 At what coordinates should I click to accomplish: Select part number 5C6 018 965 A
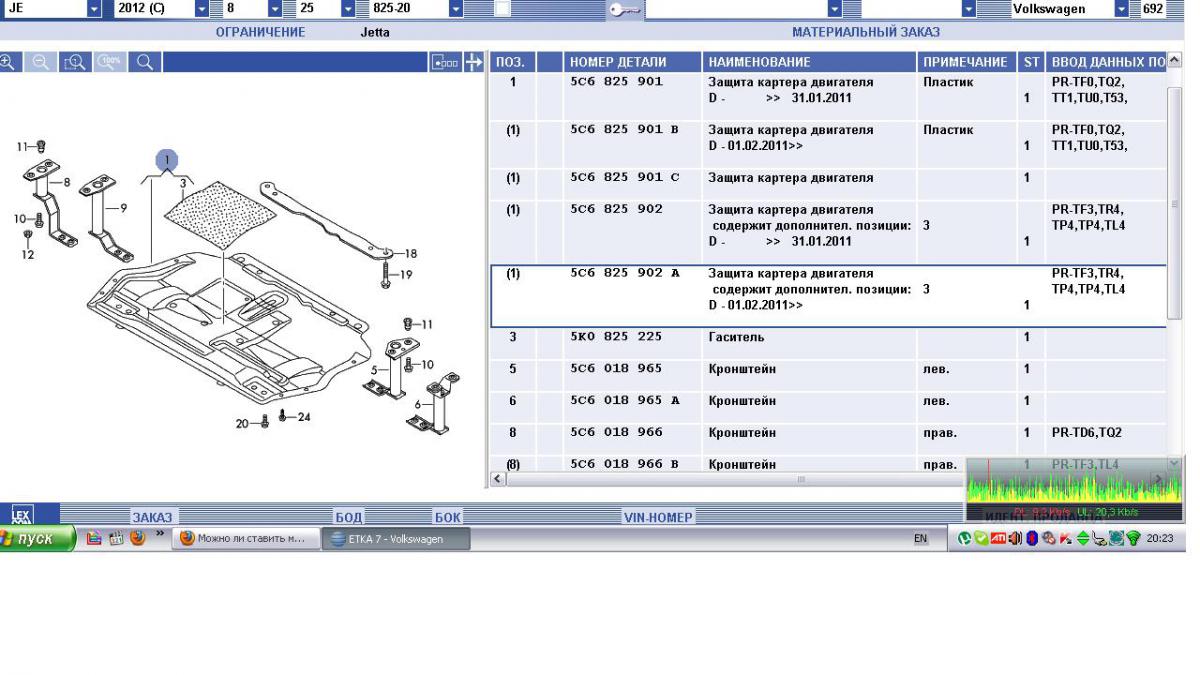624,401
